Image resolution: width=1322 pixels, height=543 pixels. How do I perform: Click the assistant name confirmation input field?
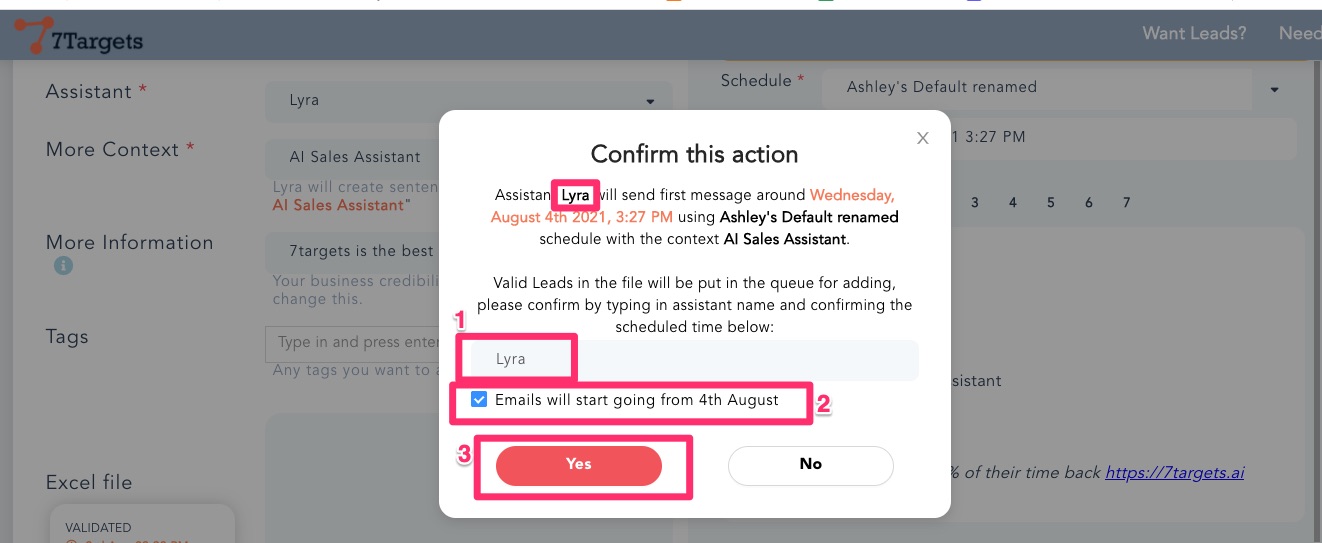point(690,360)
